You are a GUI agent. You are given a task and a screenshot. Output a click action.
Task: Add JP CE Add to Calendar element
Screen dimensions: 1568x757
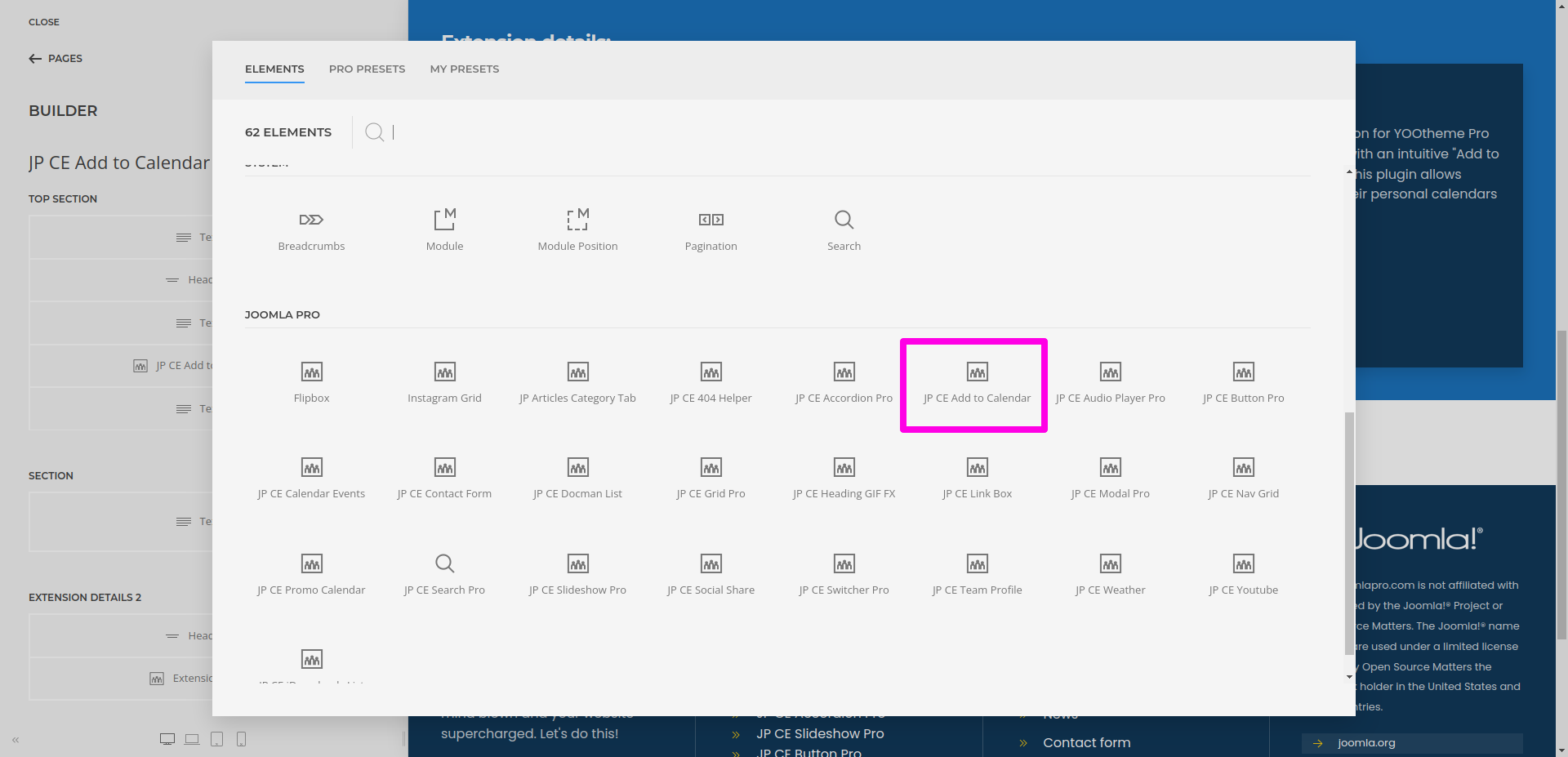977,383
